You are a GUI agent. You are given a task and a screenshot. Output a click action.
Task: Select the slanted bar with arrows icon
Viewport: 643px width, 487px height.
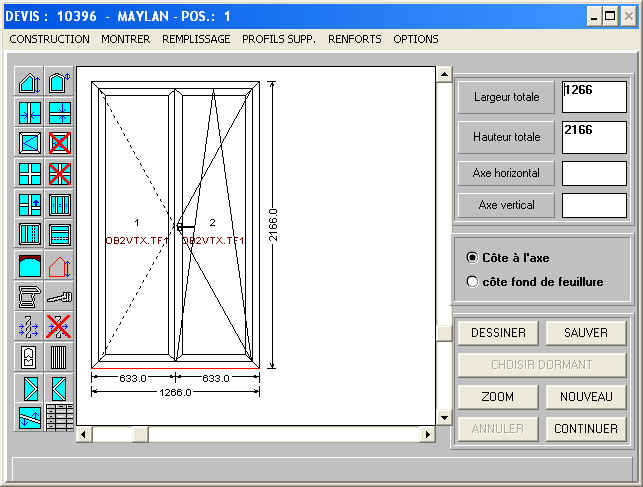29,417
